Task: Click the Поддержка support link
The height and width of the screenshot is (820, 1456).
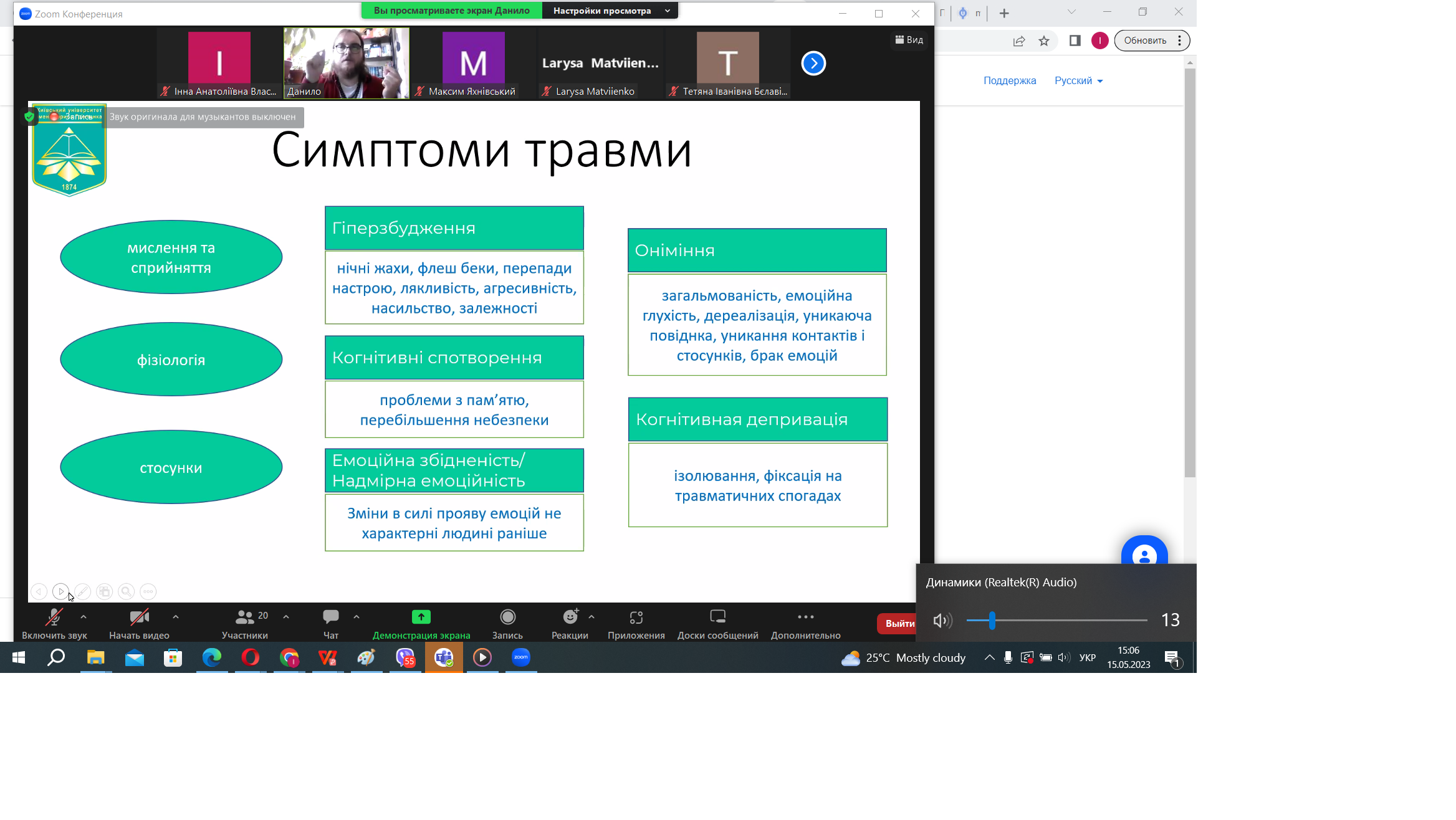Action: 1010,80
